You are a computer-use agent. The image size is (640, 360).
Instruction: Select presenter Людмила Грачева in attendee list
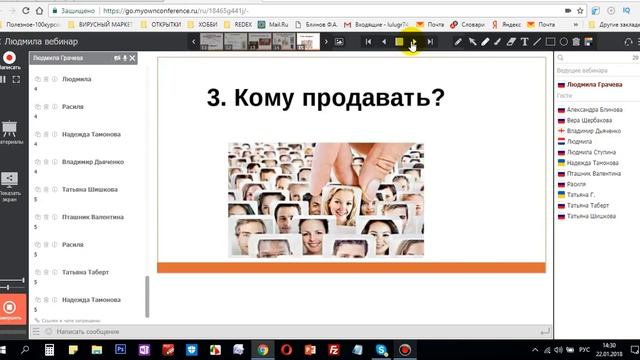pos(594,85)
